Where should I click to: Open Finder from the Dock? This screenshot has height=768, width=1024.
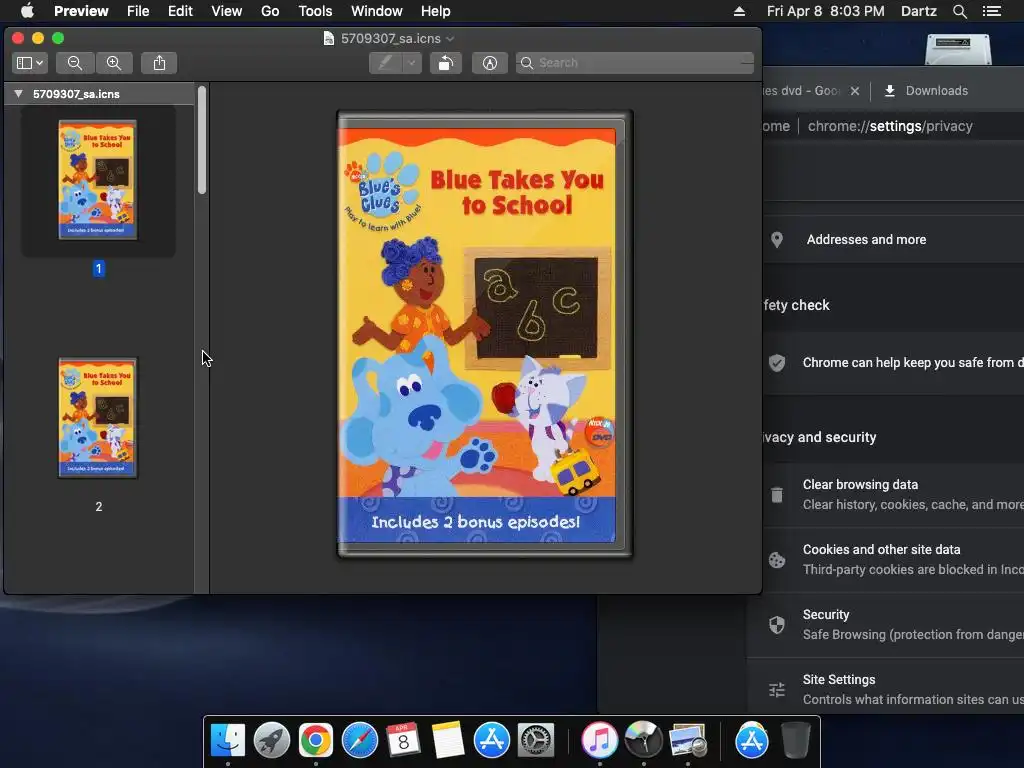tap(228, 740)
